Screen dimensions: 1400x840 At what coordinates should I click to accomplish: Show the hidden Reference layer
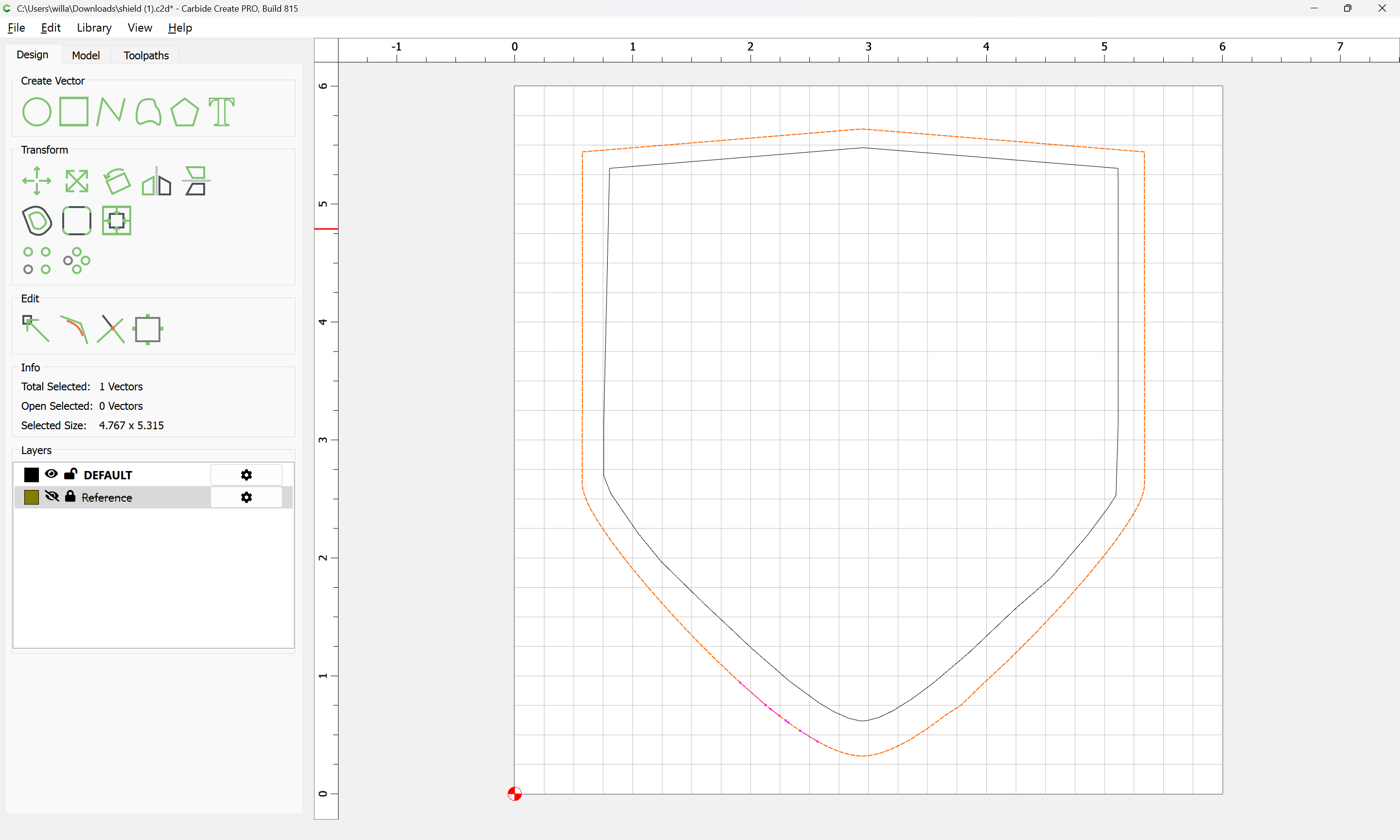[x=52, y=496]
